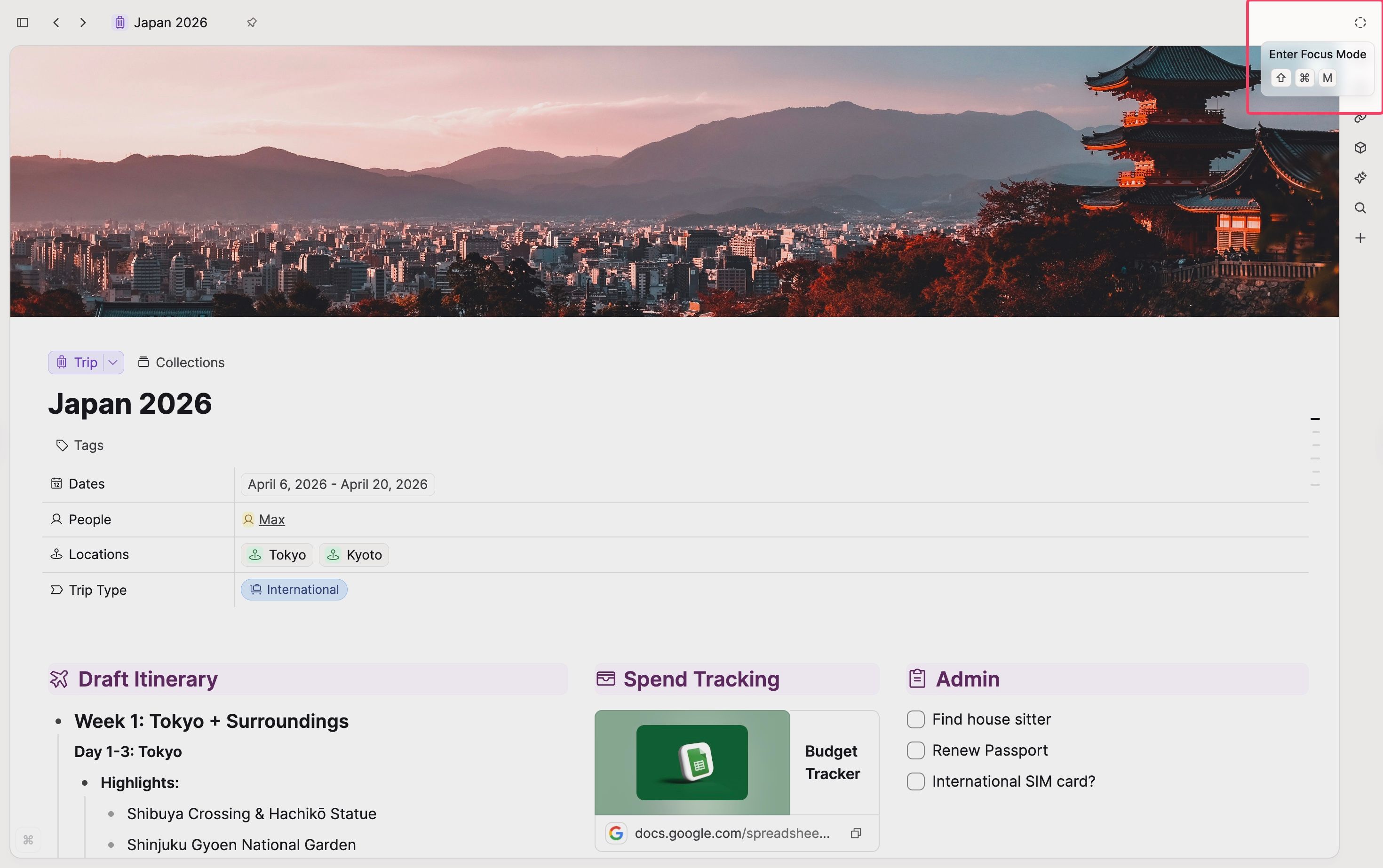Screen dimensions: 1383x868
Task: Open the Tokyo location chip
Action: (278, 554)
